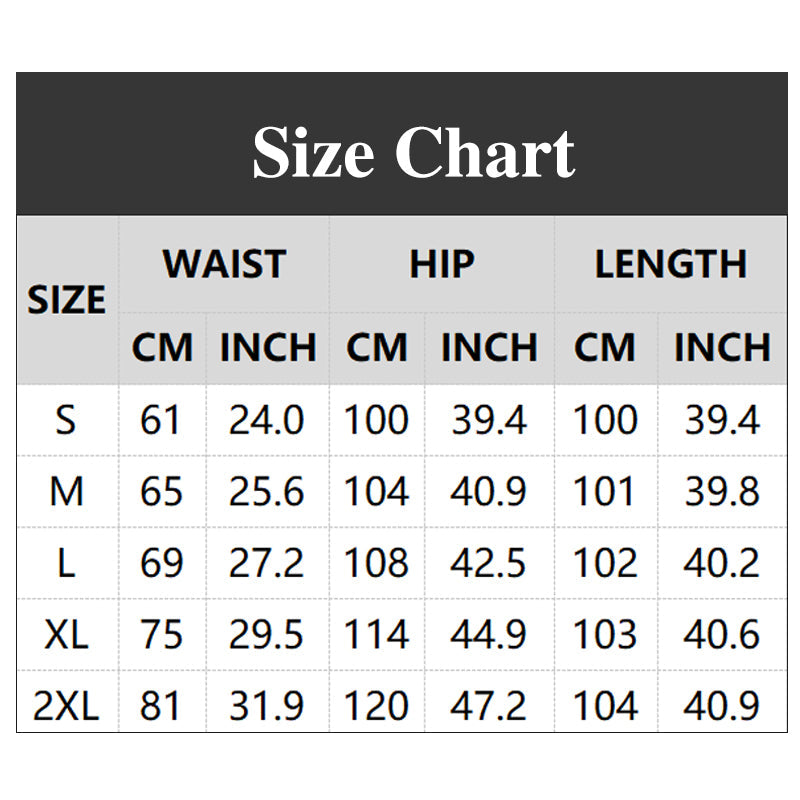Choose the 2XL size row label

(66, 707)
